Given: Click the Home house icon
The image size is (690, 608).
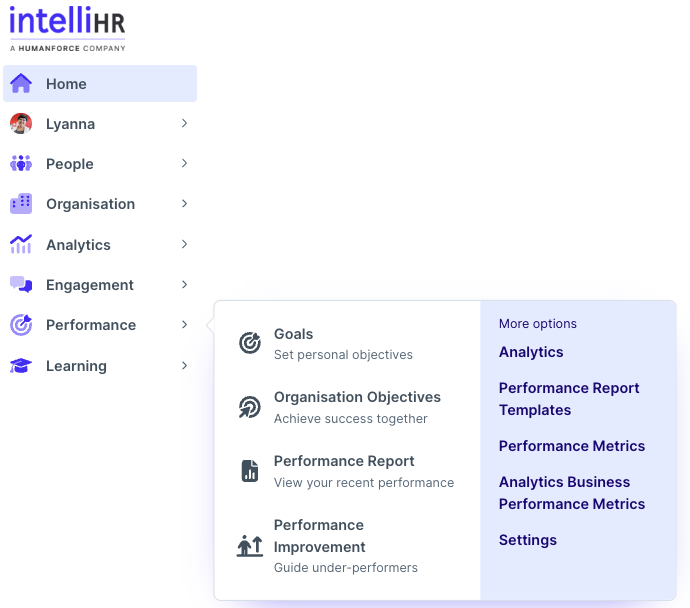Looking at the screenshot, I should point(21,84).
